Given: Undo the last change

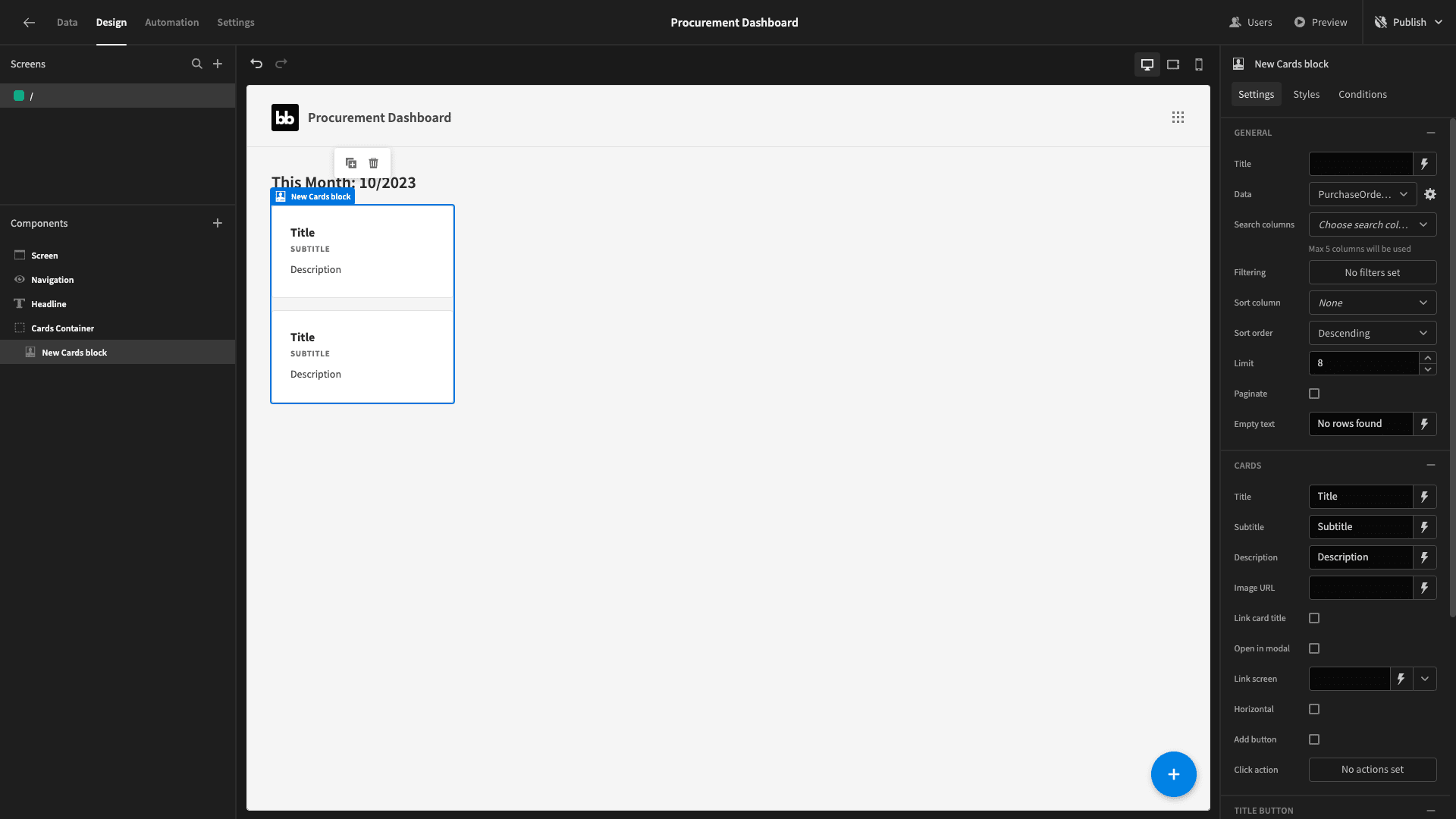Looking at the screenshot, I should [256, 64].
